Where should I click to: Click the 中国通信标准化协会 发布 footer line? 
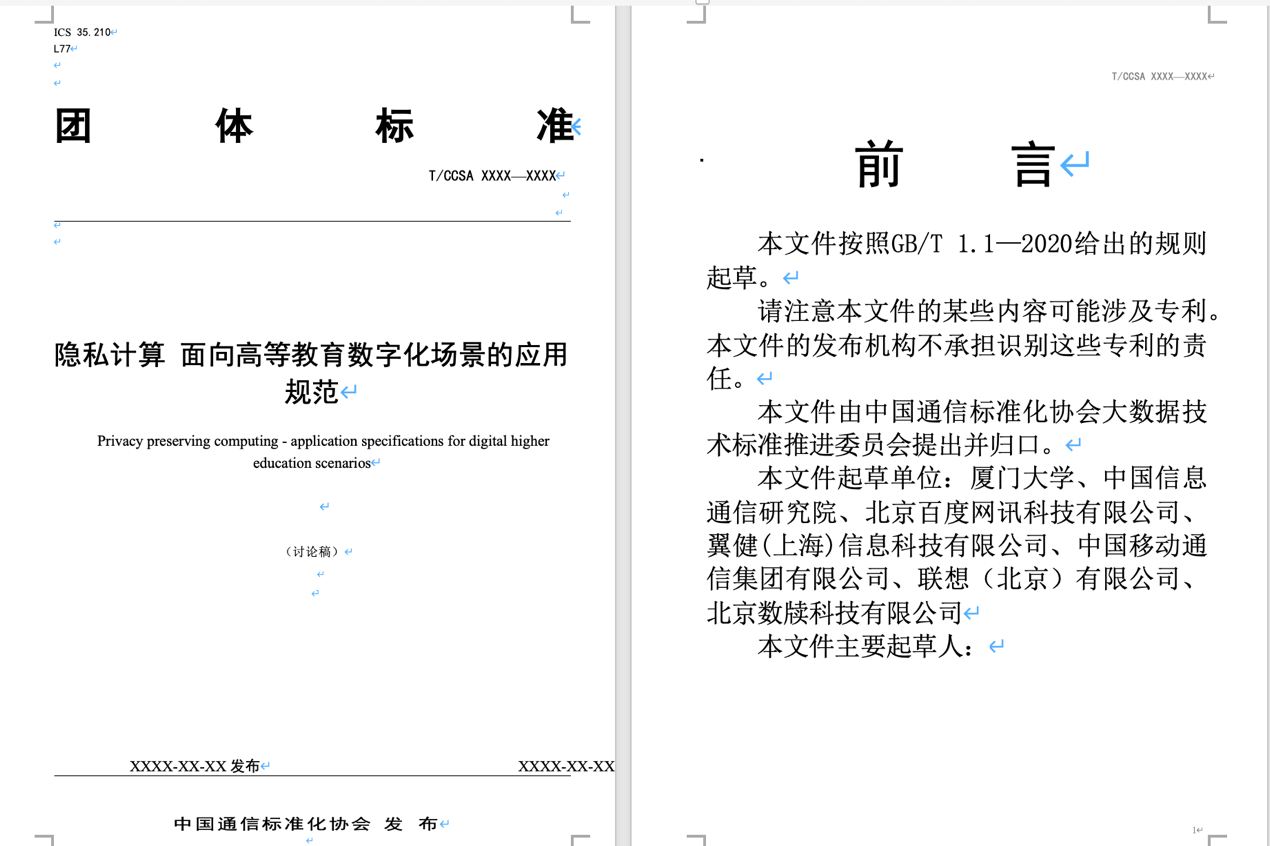pyautogui.click(x=305, y=824)
